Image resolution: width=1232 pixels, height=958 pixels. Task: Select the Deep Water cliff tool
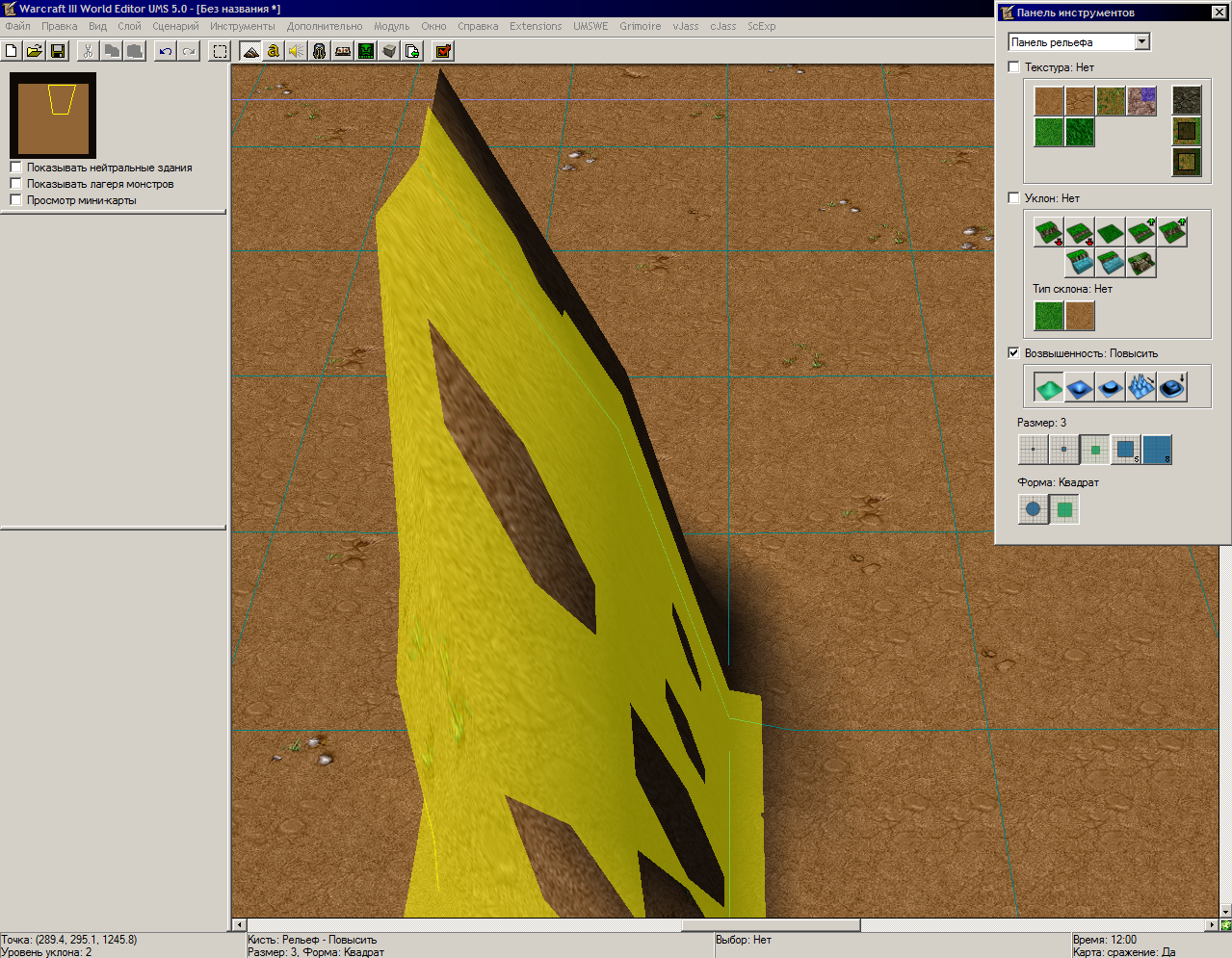click(1079, 263)
